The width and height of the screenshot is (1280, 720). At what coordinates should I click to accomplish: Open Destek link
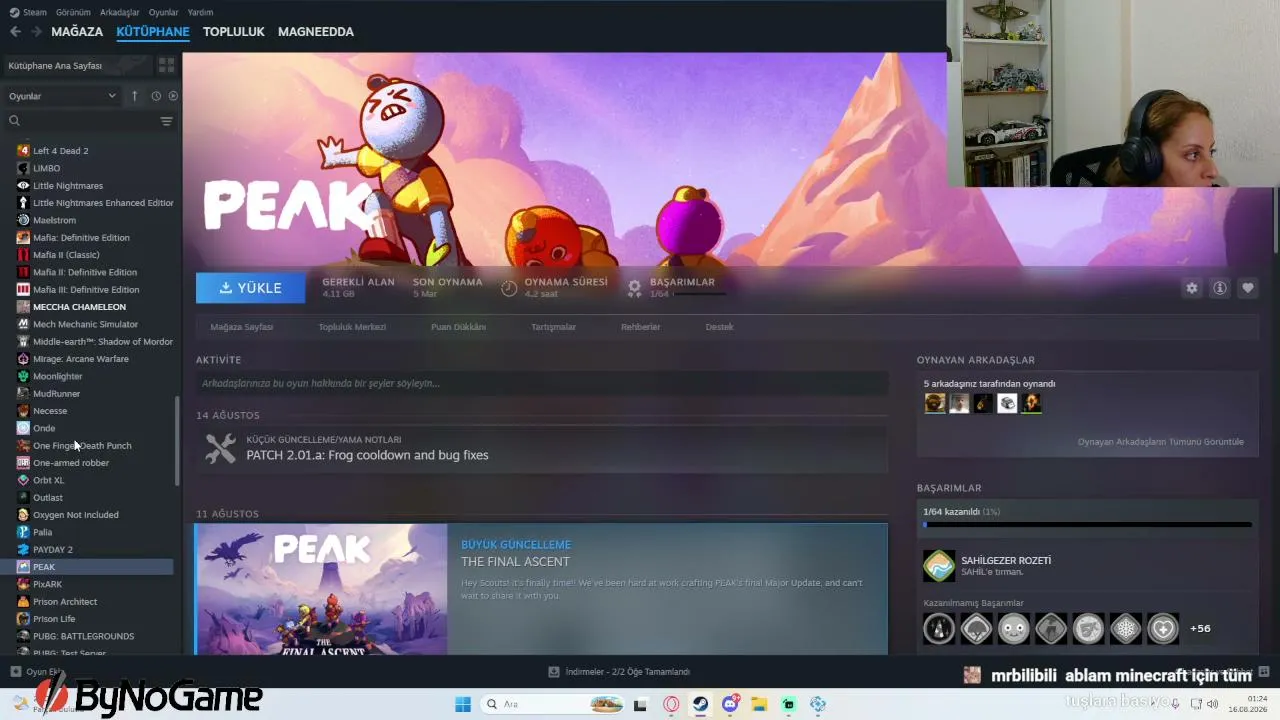[x=719, y=327]
